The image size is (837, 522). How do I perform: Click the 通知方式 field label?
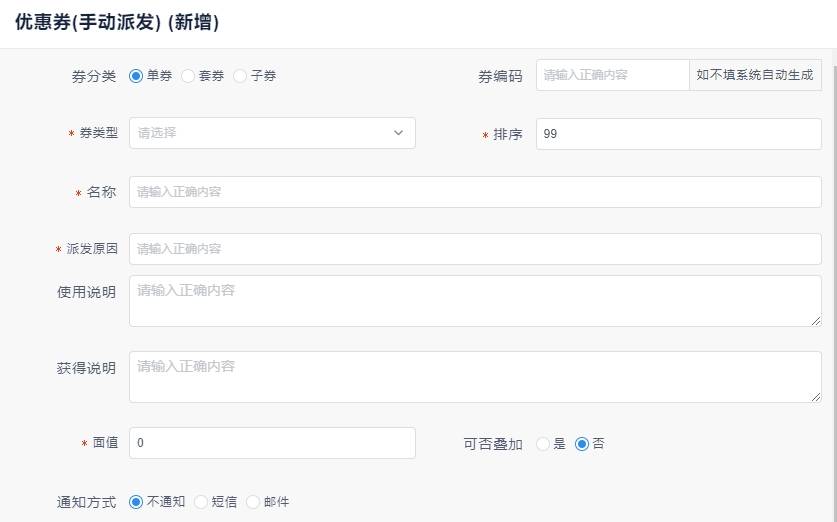point(86,502)
